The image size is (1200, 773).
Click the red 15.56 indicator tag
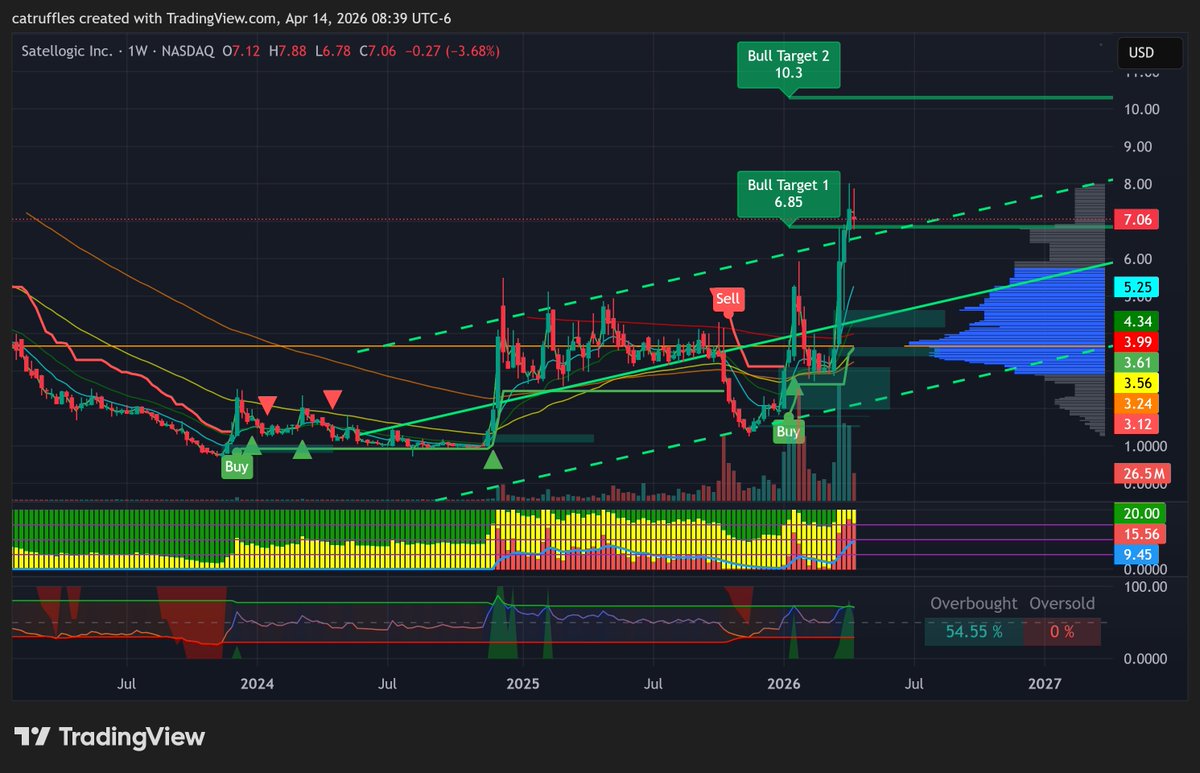pos(1139,534)
